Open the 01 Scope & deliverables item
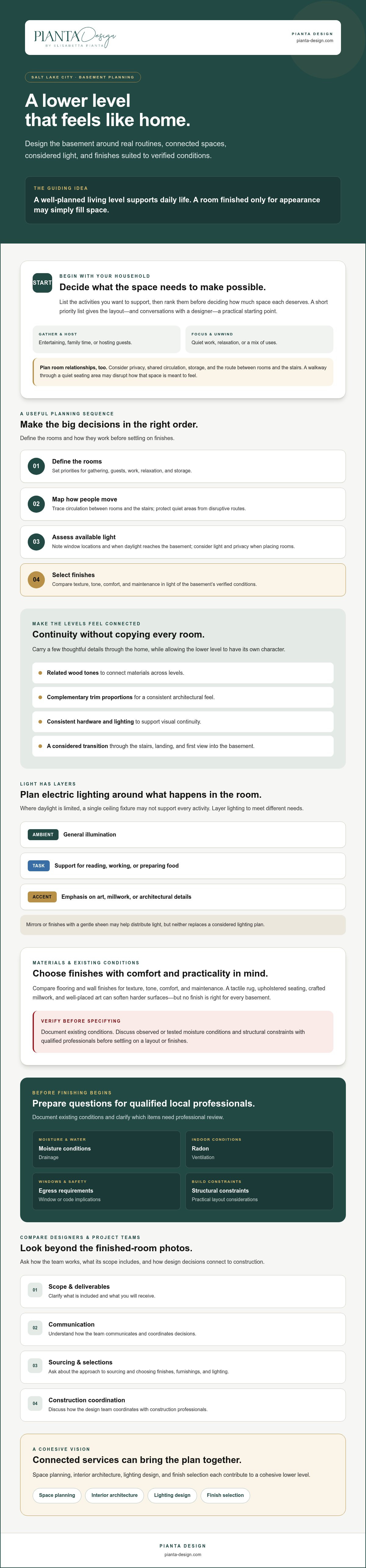 coord(183,1291)
